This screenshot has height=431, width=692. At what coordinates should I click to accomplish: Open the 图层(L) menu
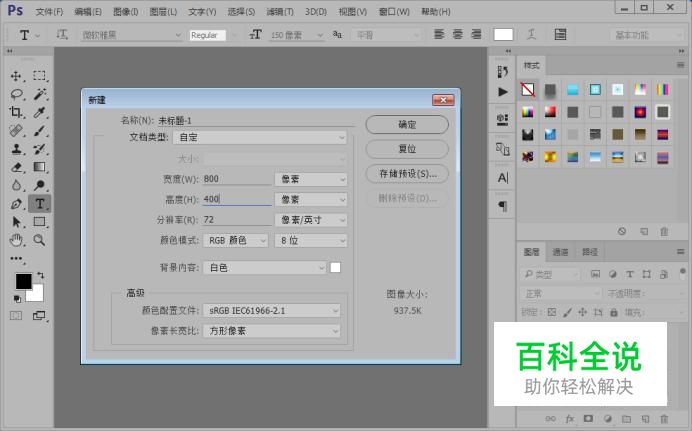click(x=163, y=12)
